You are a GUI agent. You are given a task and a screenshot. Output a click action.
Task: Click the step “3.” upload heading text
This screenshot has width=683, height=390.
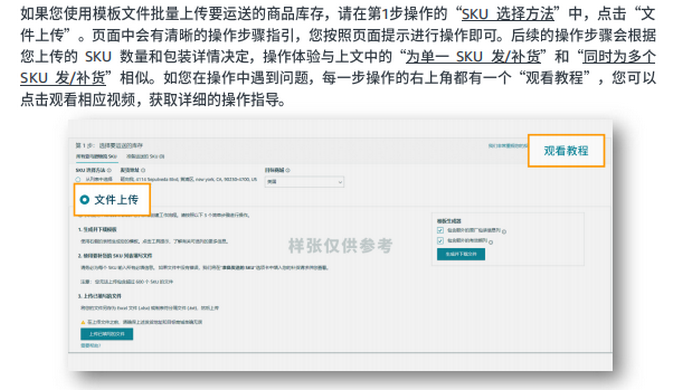[100, 296]
